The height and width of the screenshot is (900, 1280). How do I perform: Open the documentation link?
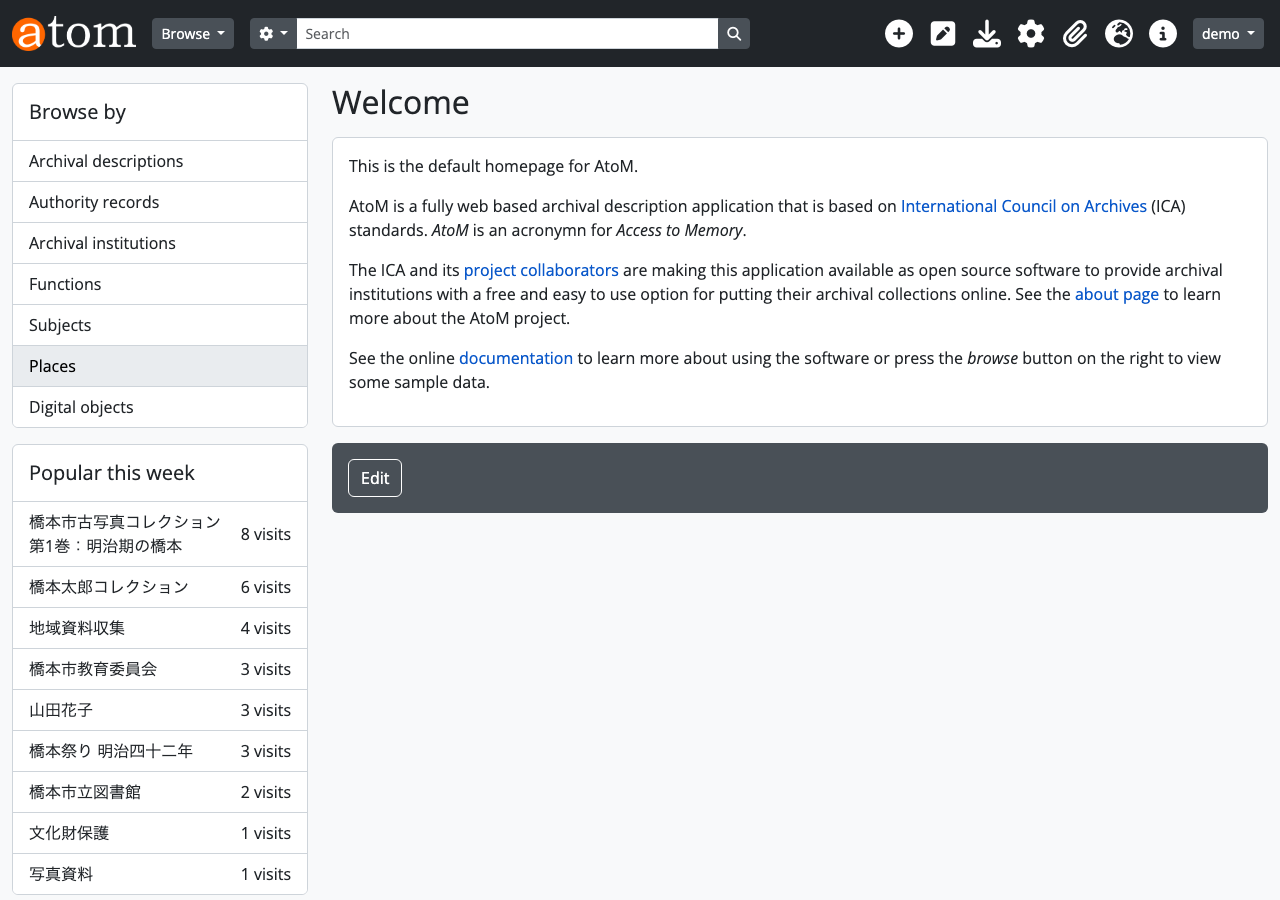516,358
